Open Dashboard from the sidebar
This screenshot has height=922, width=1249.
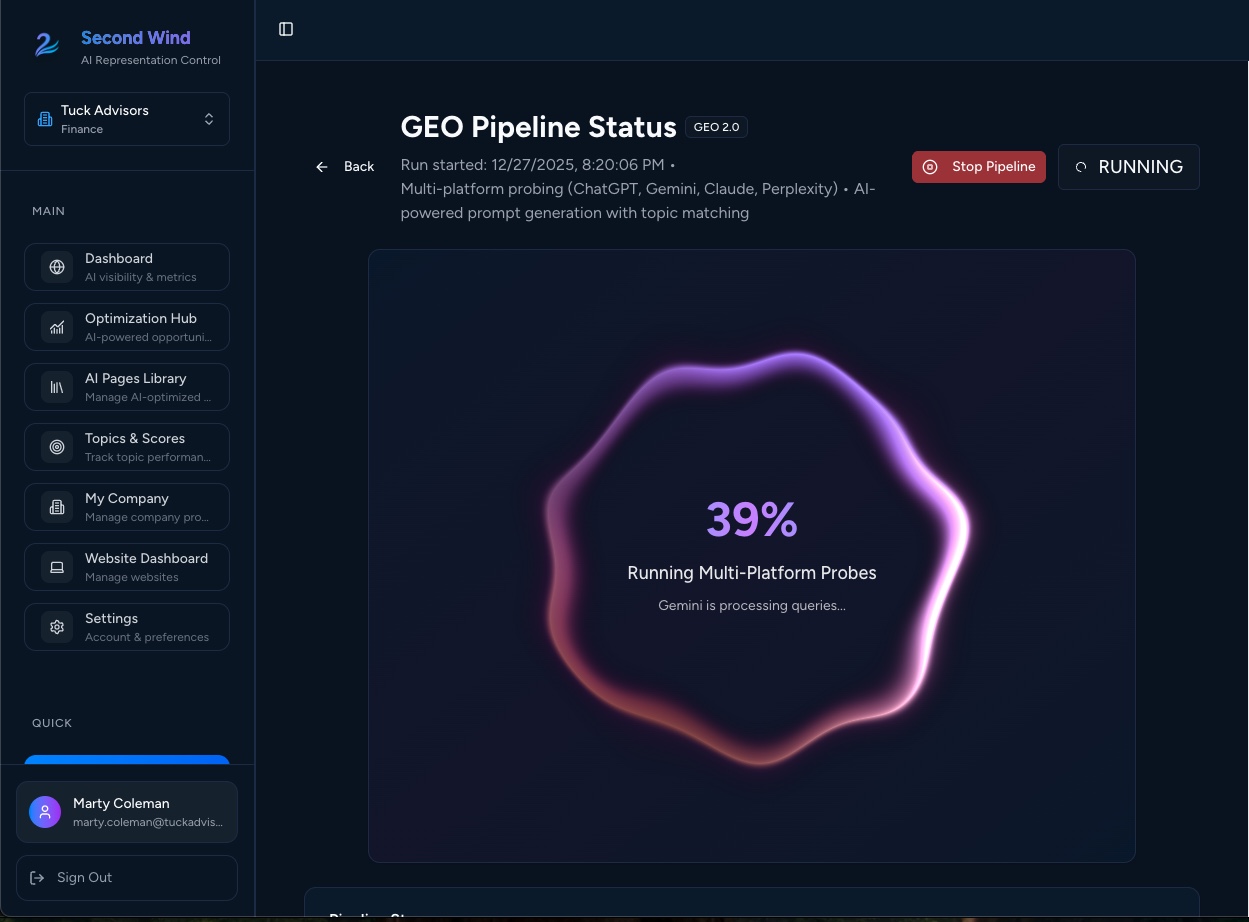click(x=127, y=267)
